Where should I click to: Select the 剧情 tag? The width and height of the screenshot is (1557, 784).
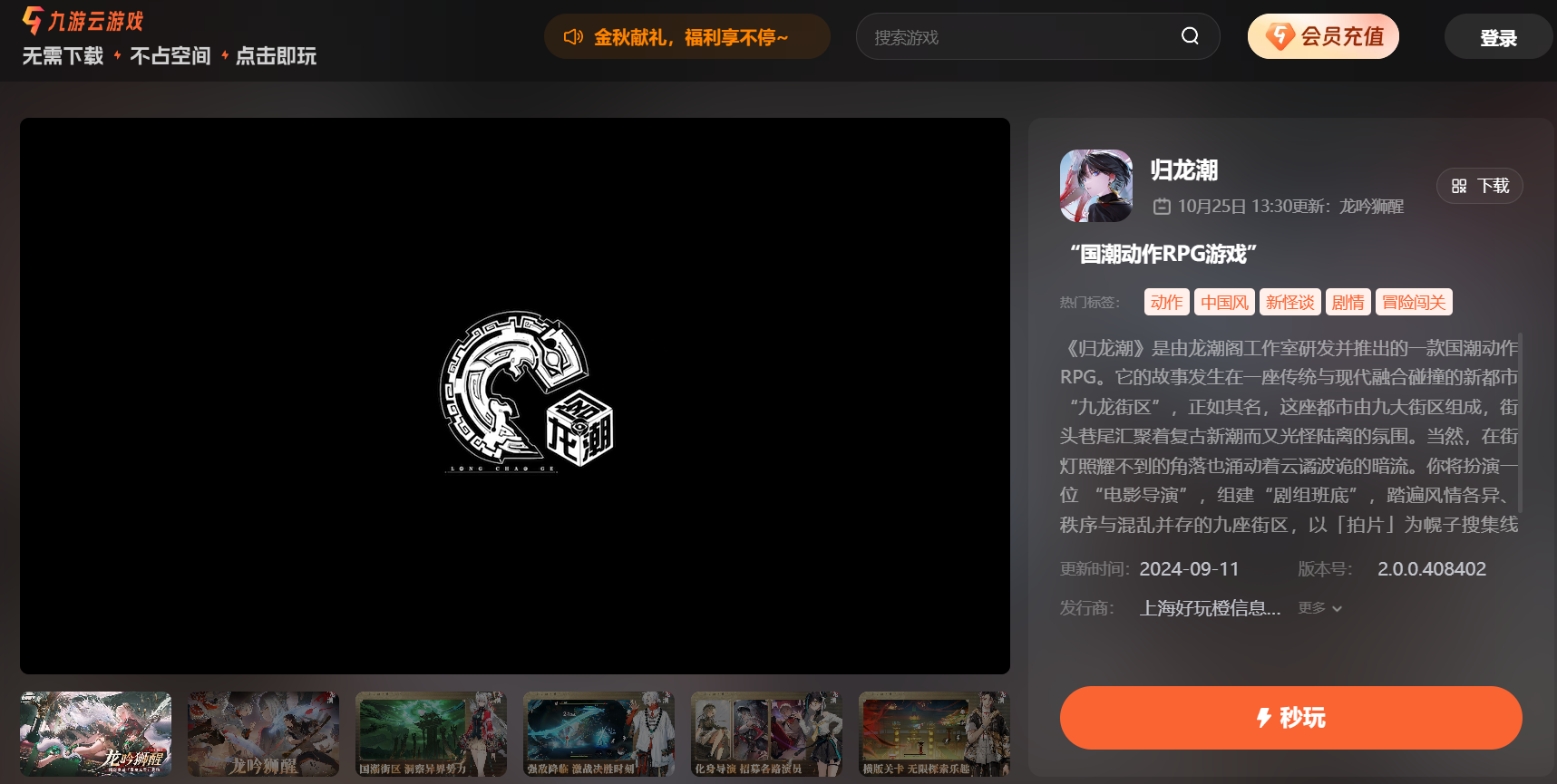click(1348, 302)
